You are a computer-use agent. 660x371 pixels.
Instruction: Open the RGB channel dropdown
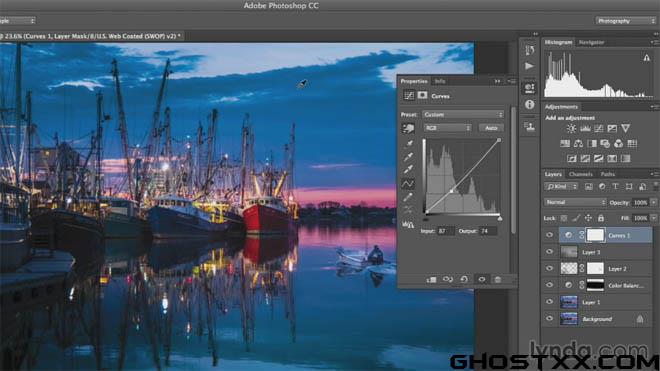[x=447, y=128]
